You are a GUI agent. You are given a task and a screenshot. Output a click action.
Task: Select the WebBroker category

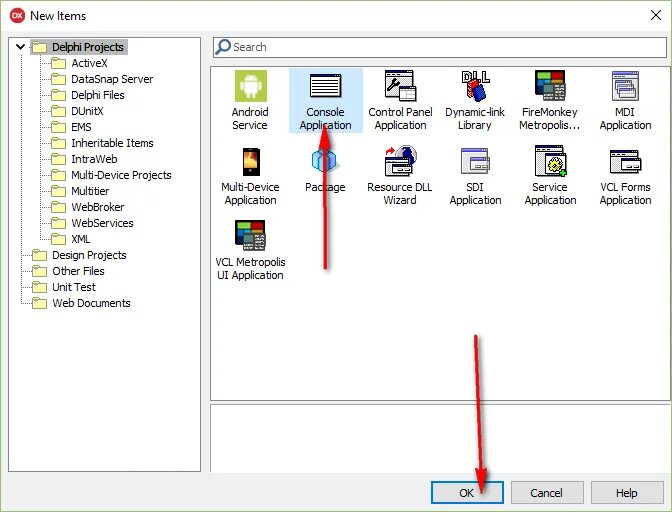click(87, 207)
